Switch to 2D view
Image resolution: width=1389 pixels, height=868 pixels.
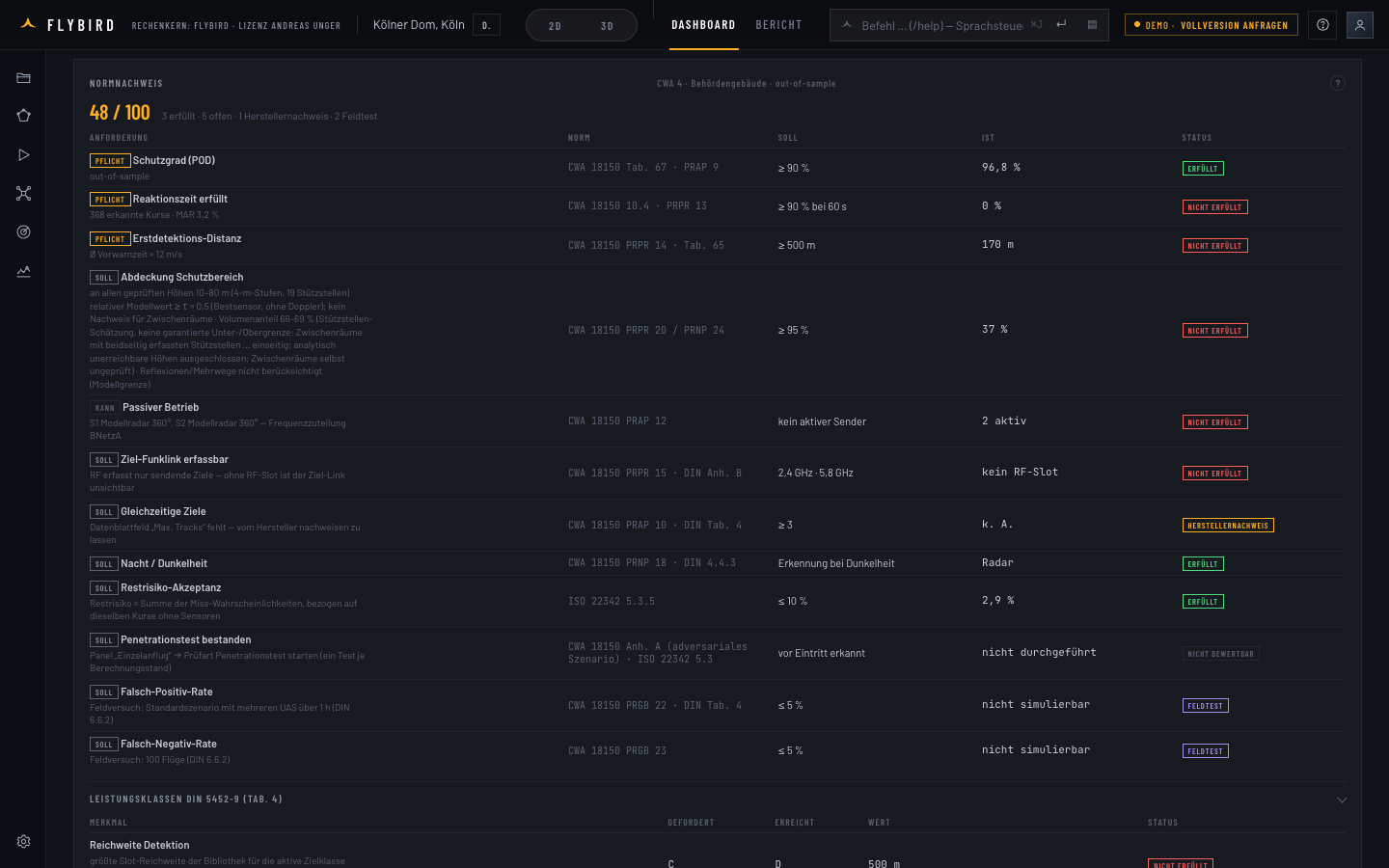coord(555,26)
